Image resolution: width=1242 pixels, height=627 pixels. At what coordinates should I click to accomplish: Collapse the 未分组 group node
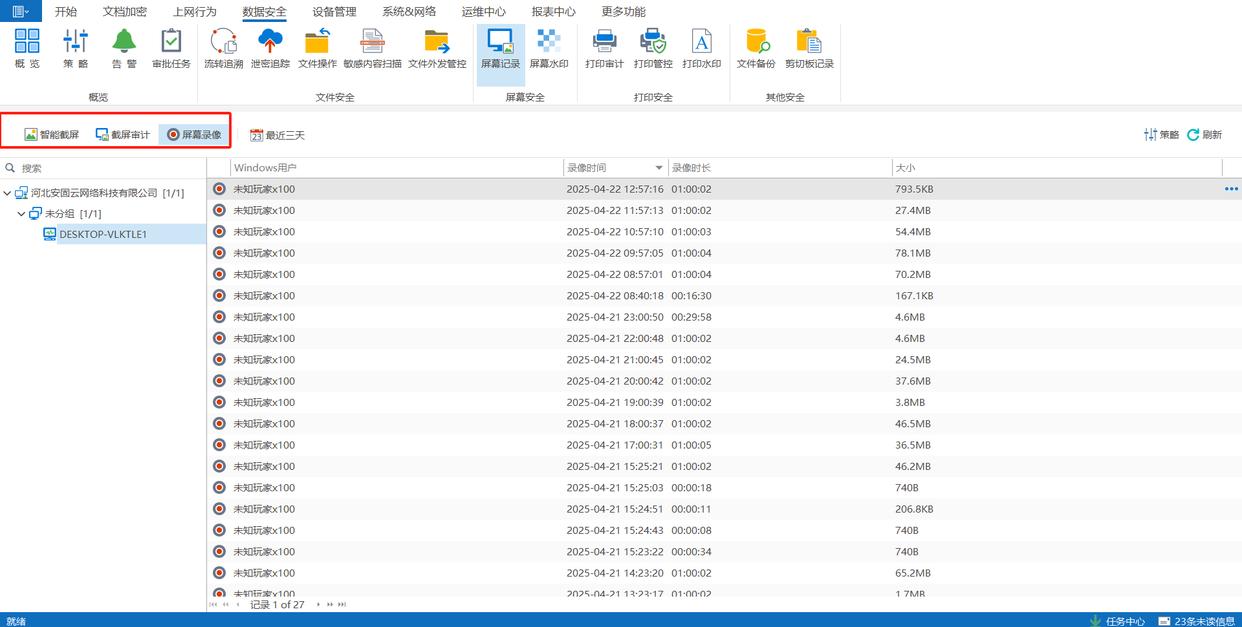22,214
